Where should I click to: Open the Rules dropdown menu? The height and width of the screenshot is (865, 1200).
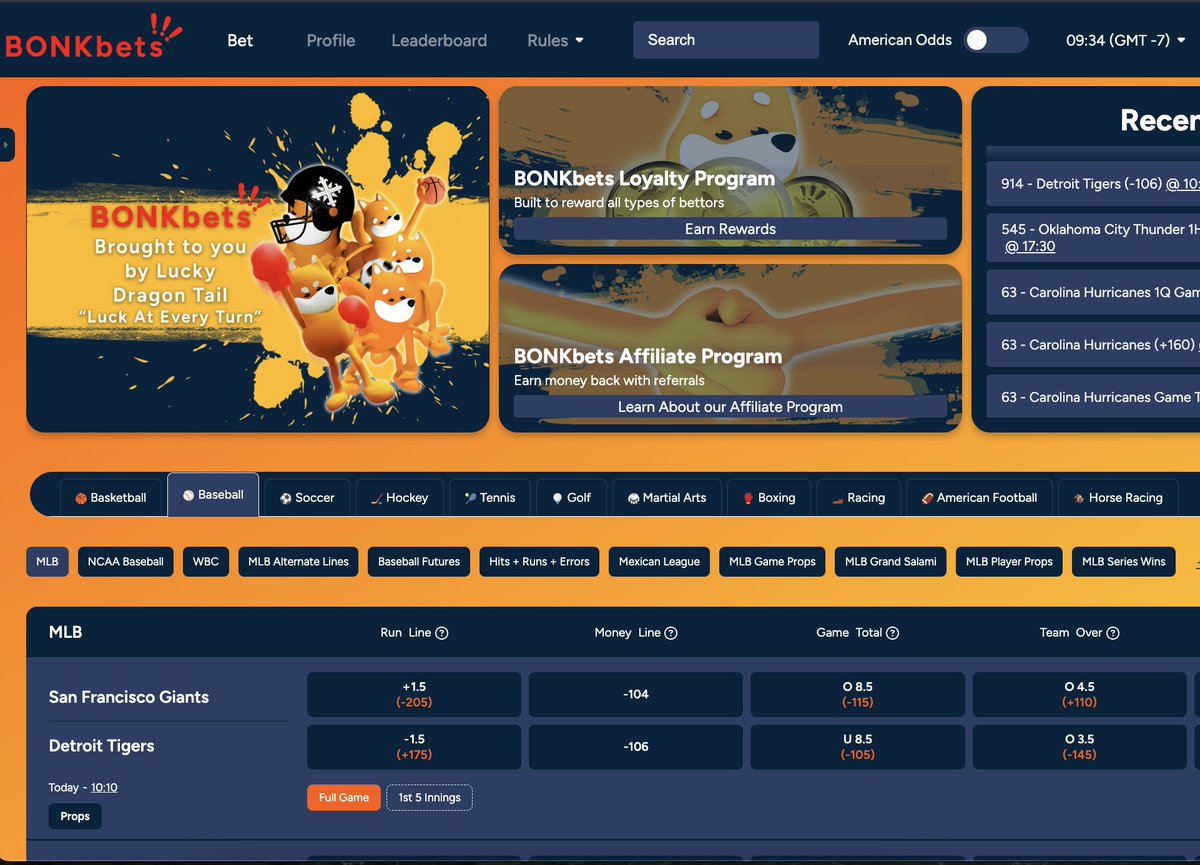pos(556,41)
